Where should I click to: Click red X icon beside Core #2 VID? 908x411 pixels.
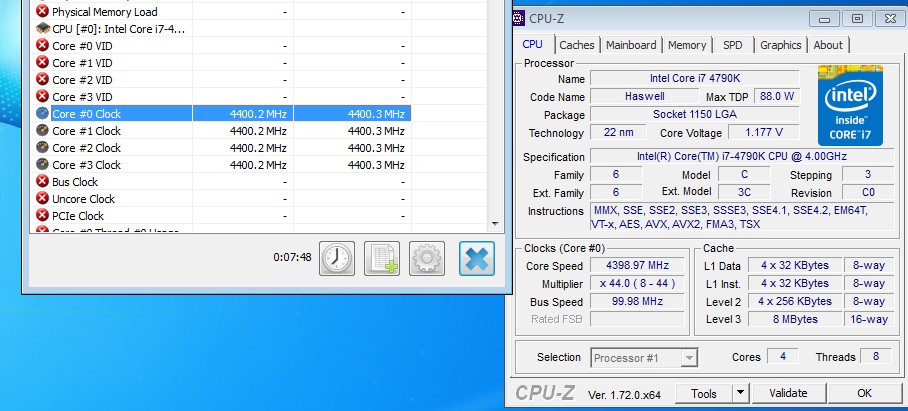[42, 79]
